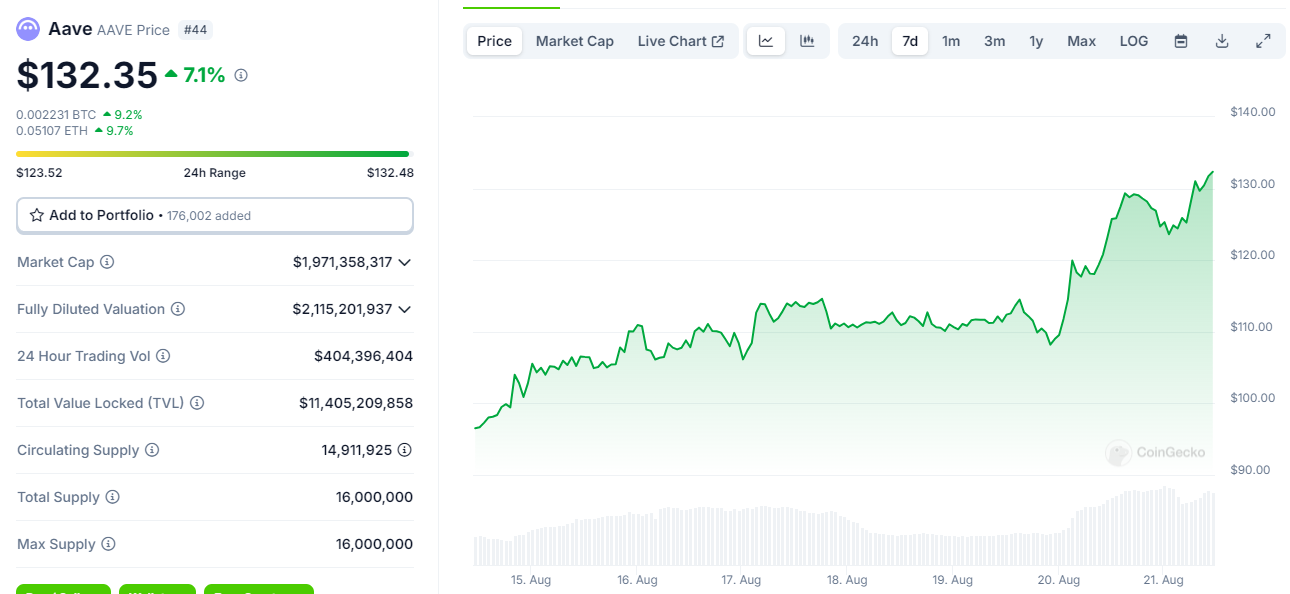Click info icon next to Circulating Supply
Screen dimensions: 1290x594
[152, 450]
